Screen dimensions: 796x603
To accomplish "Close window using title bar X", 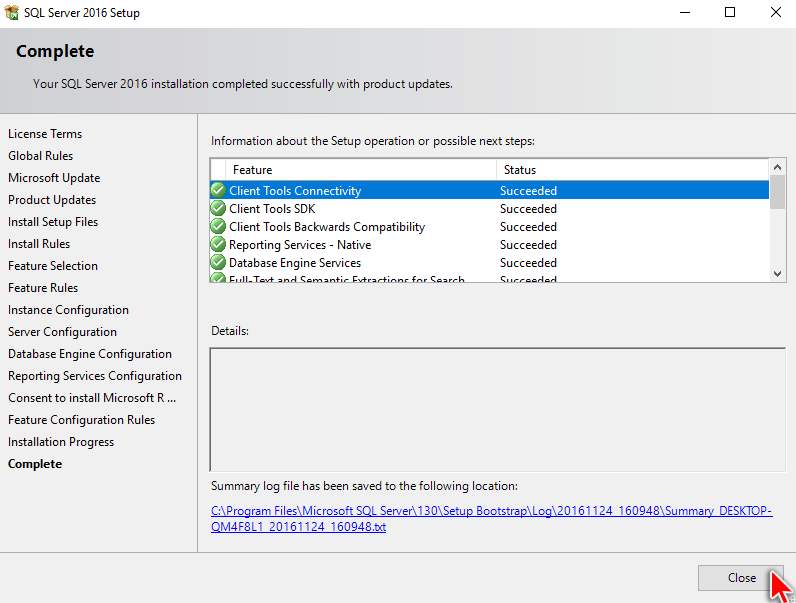I will point(775,12).
